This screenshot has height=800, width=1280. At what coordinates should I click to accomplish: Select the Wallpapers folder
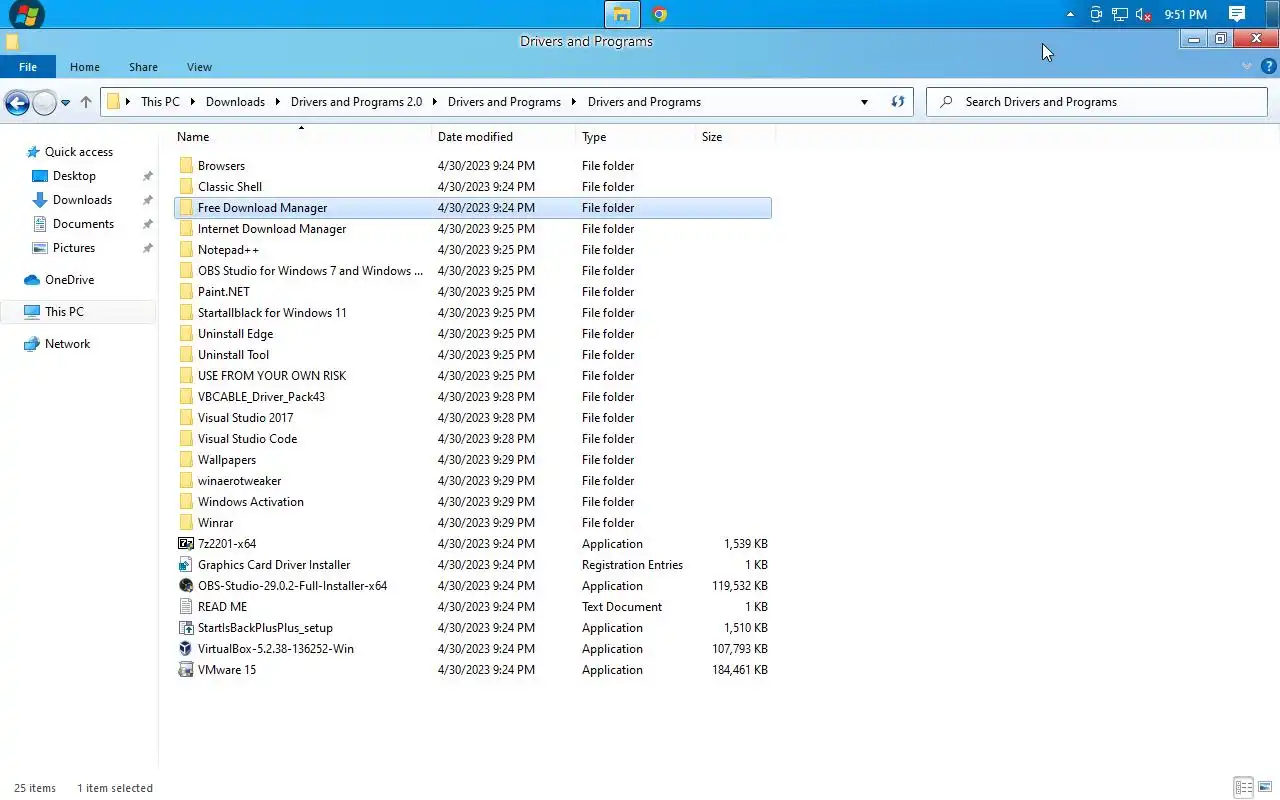point(227,460)
